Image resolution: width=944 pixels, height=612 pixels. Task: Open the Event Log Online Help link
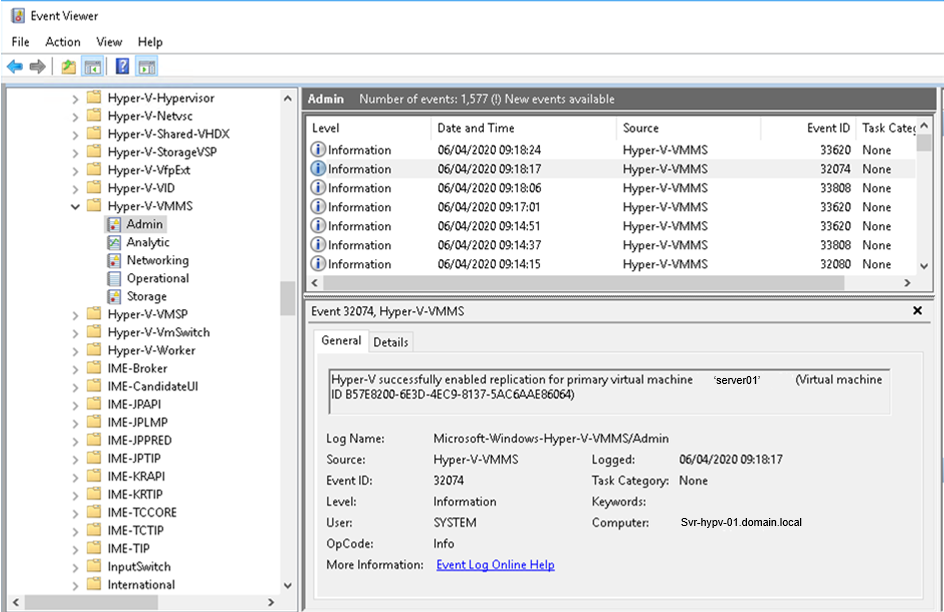point(495,565)
